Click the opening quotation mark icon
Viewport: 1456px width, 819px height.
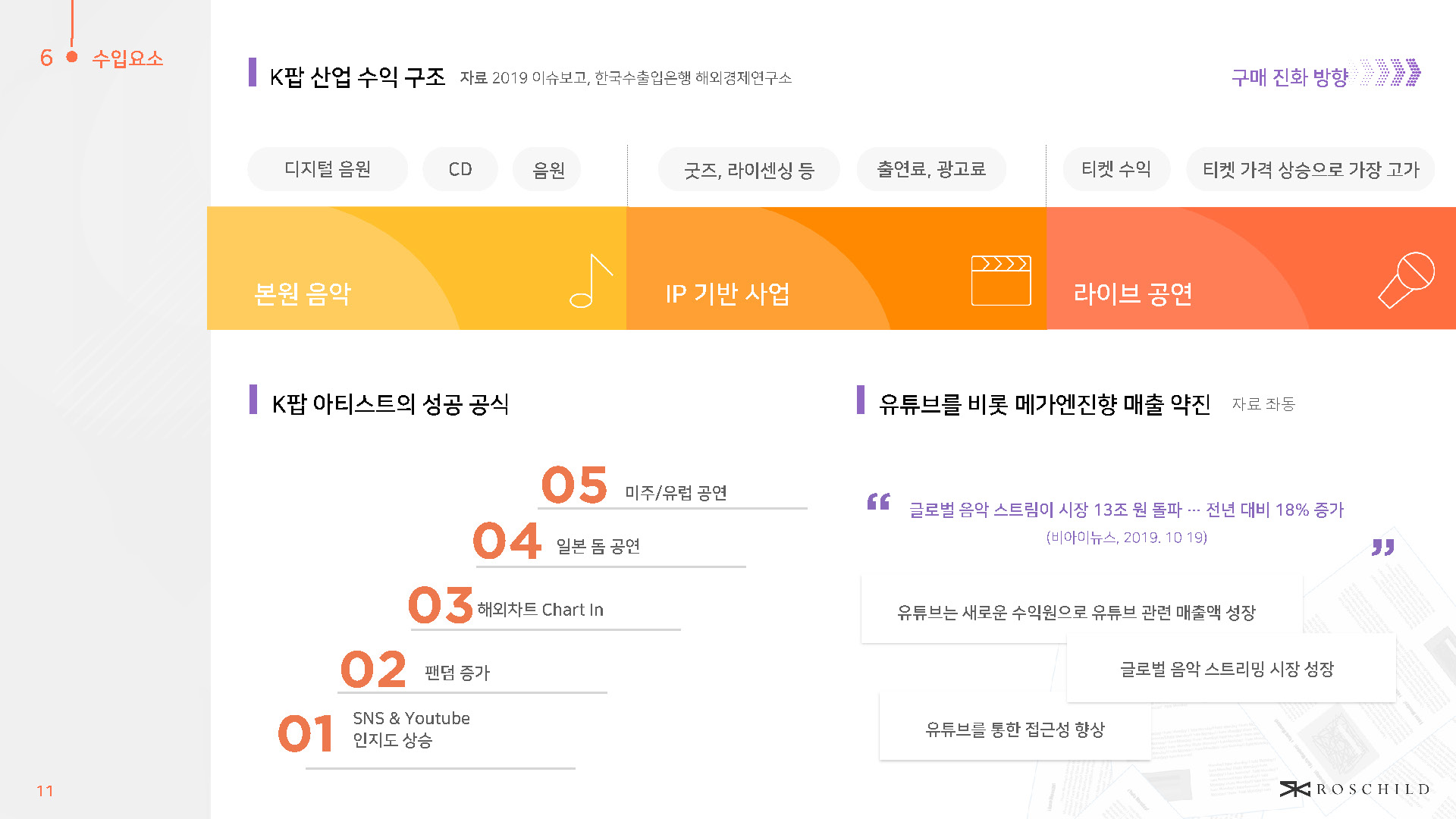coord(878,502)
